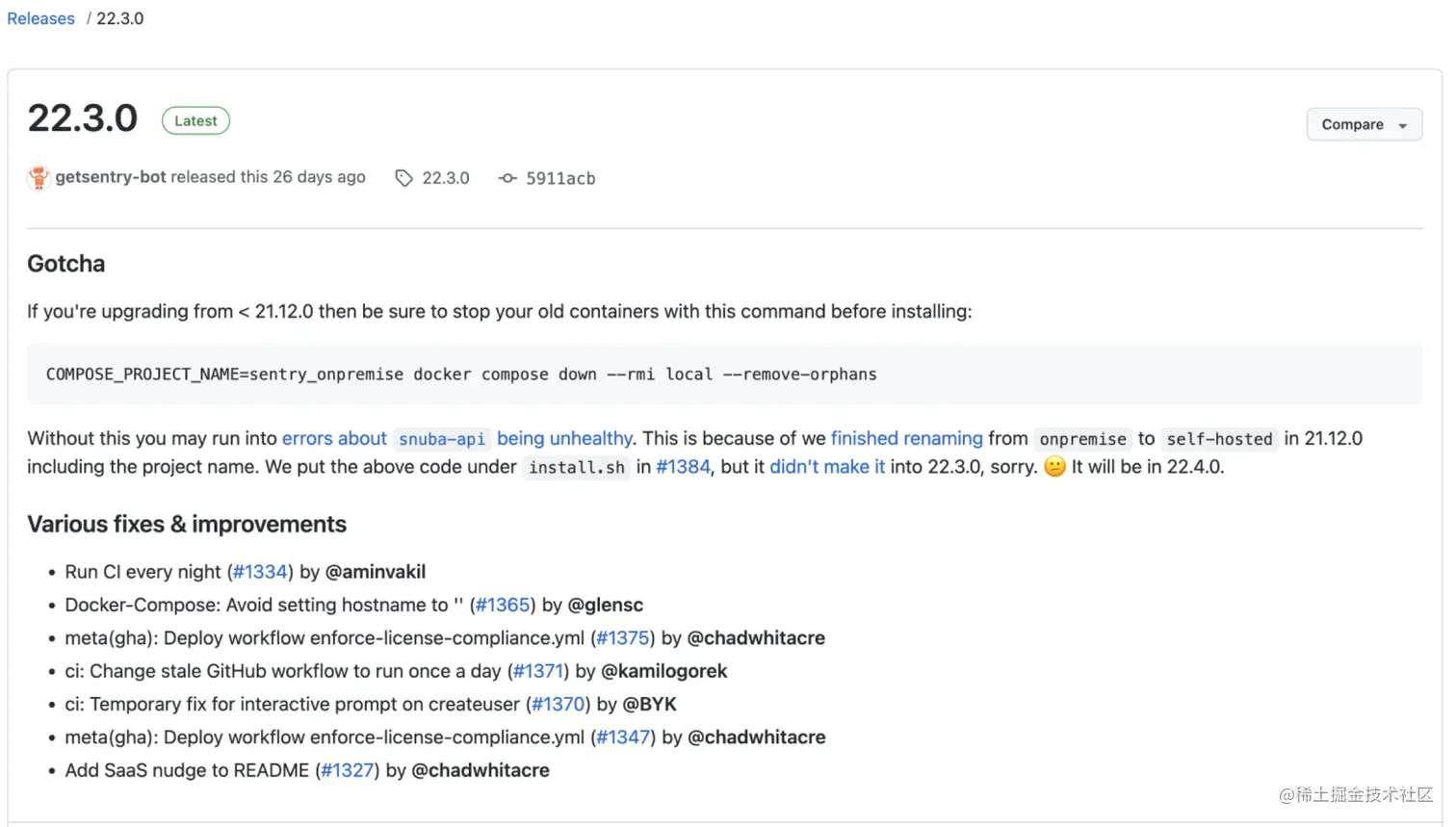Image resolution: width=1456 pixels, height=827 pixels.
Task: Click the self-hosted inline code
Action: pyautogui.click(x=1219, y=439)
